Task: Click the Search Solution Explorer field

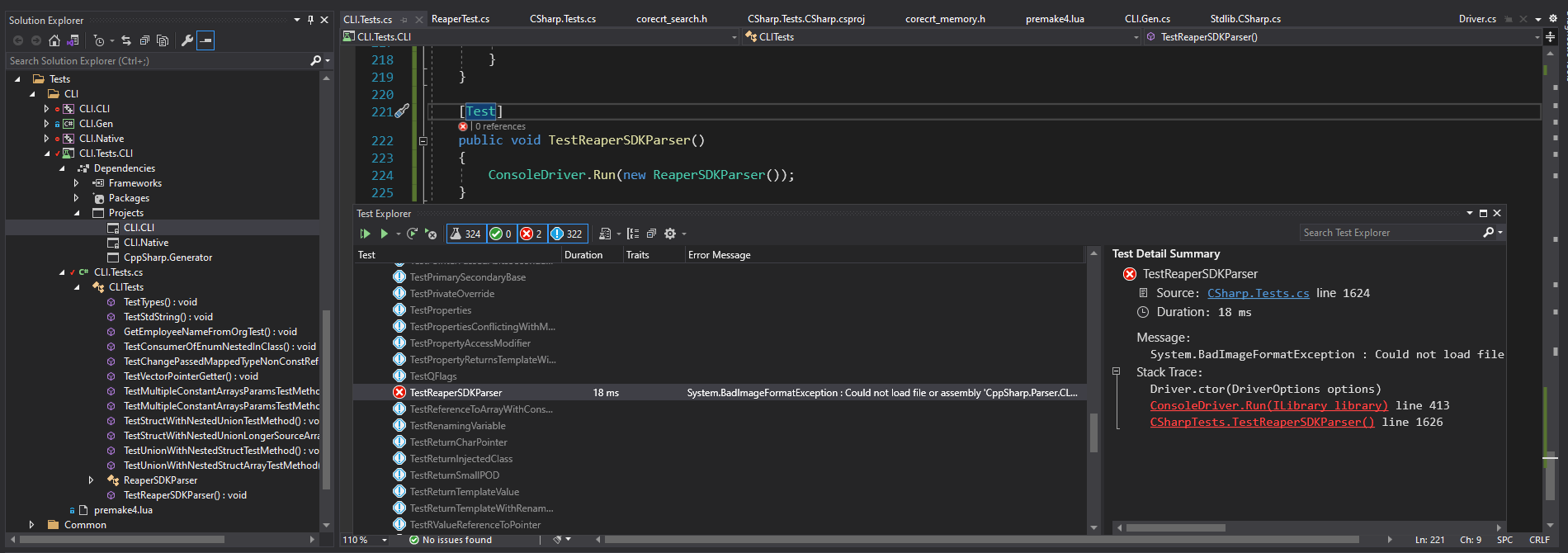Action: click(157, 60)
